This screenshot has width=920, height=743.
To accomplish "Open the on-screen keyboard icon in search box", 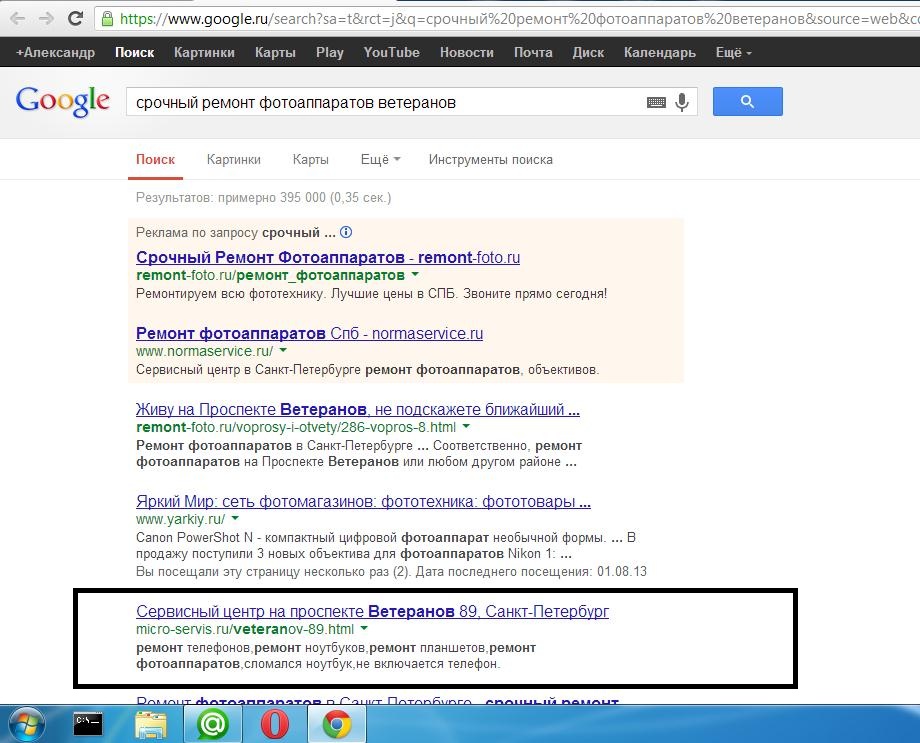I will [656, 103].
